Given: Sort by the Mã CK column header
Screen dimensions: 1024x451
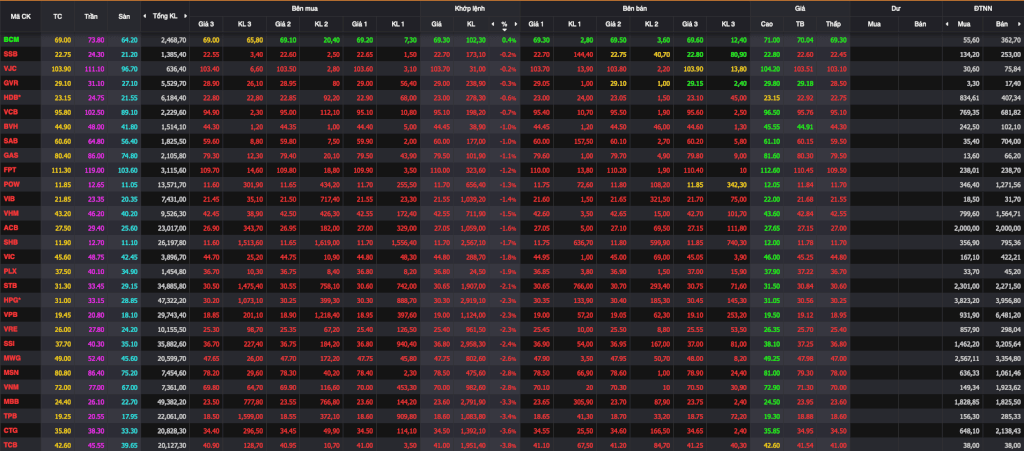Looking at the screenshot, I should click(20, 16).
